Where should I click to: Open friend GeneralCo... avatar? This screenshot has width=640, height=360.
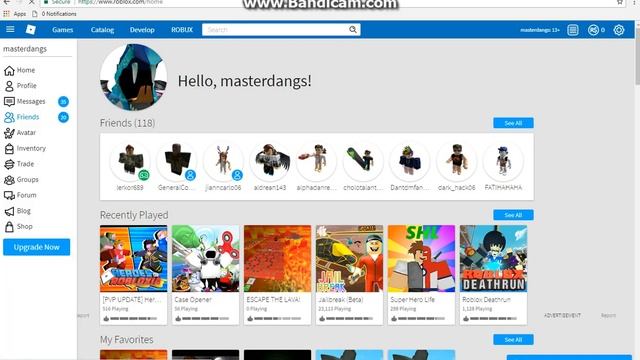(x=176, y=162)
